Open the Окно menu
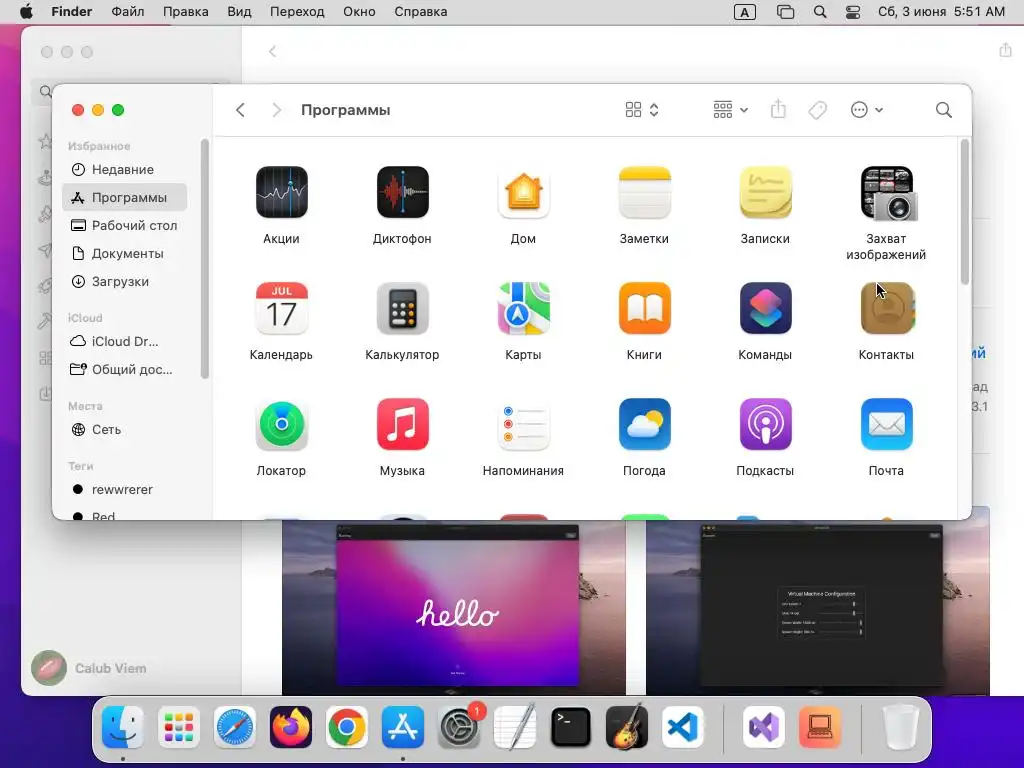 pos(359,12)
